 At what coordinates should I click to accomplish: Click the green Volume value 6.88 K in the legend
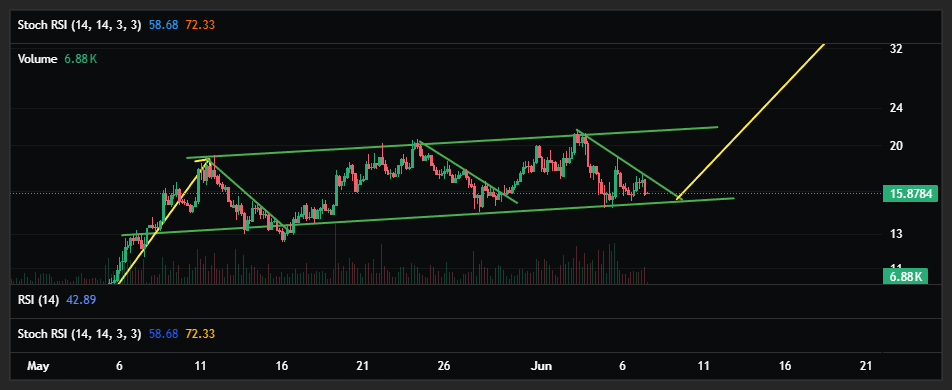click(81, 60)
